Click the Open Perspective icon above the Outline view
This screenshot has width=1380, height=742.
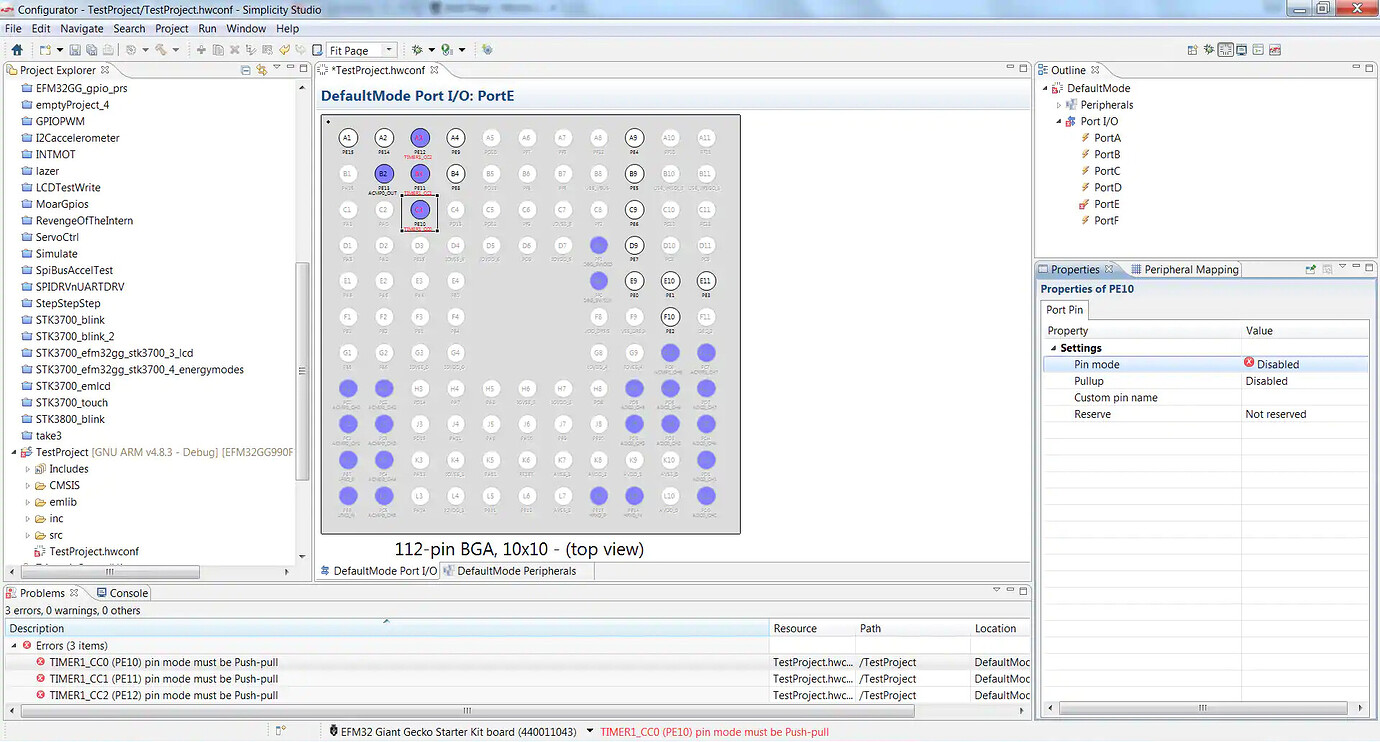tap(1191, 49)
